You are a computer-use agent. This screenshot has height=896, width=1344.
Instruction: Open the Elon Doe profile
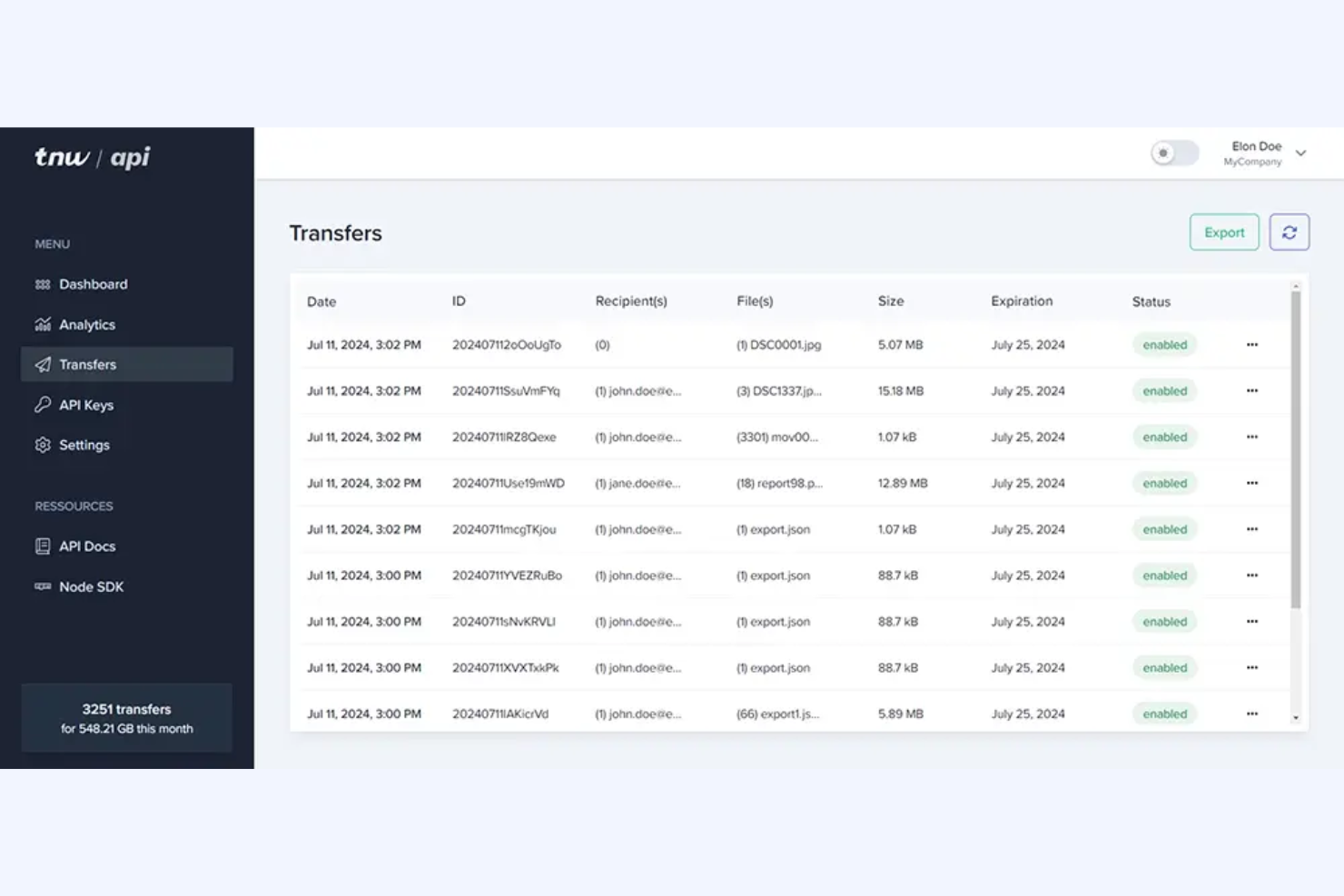coord(1255,152)
